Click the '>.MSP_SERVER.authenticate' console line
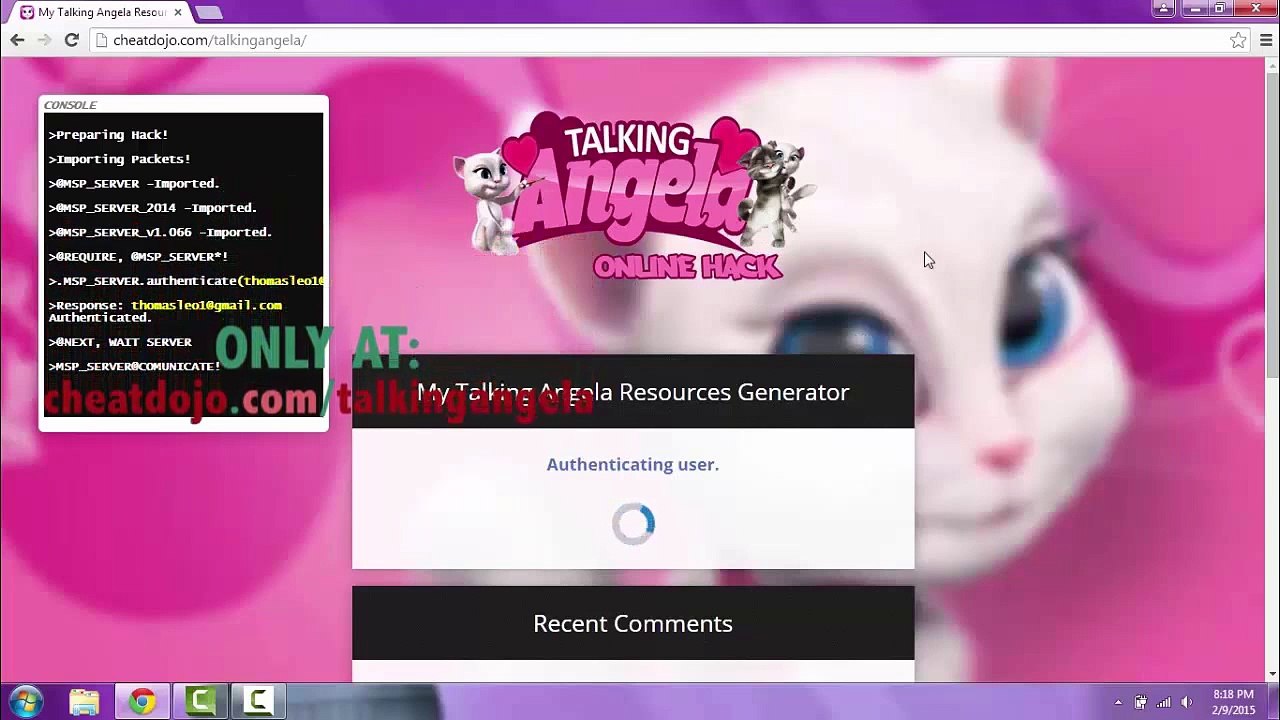 tap(186, 281)
